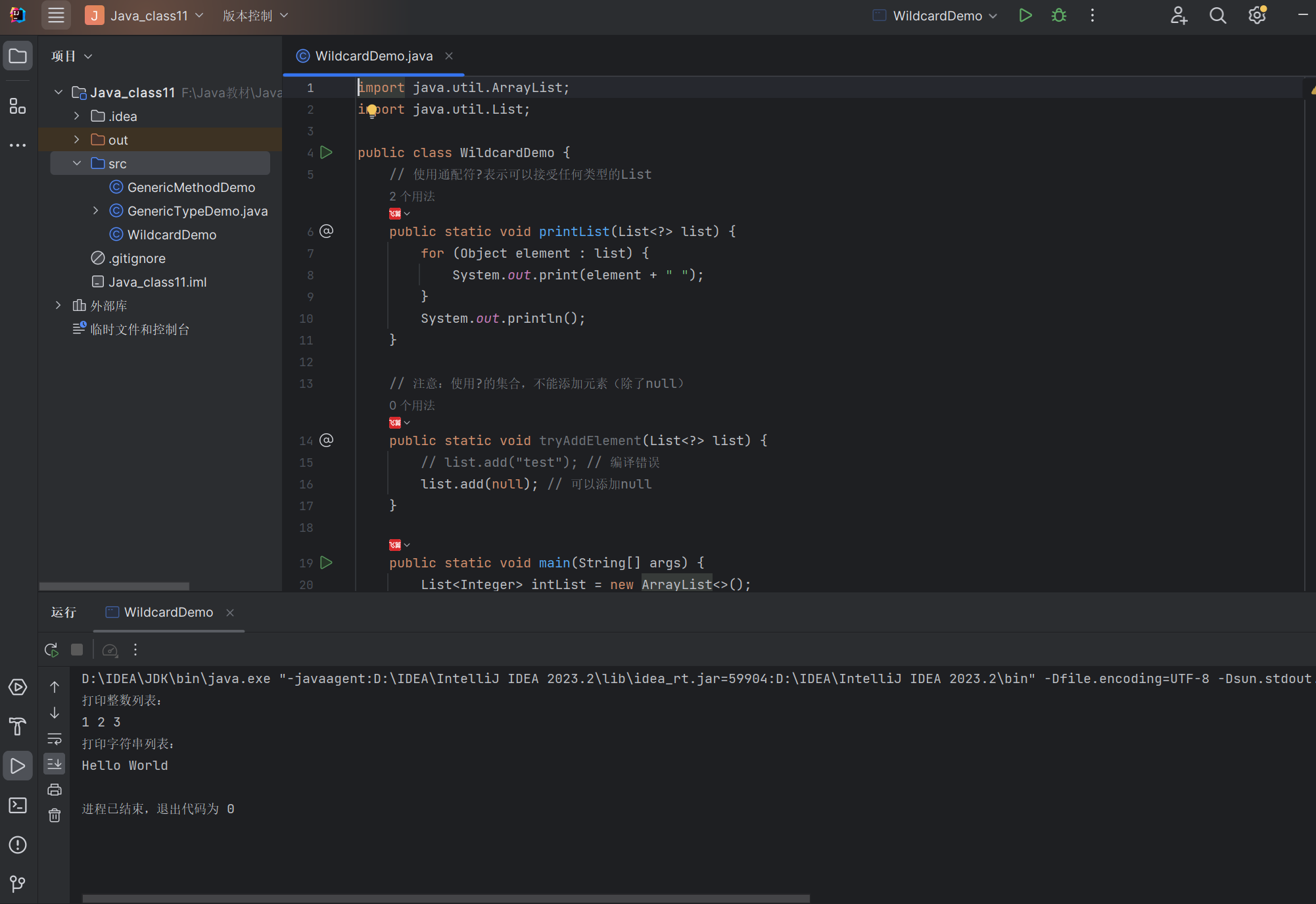Click the 2 个用法 usages hint
This screenshot has width=1316, height=904.
[412, 196]
